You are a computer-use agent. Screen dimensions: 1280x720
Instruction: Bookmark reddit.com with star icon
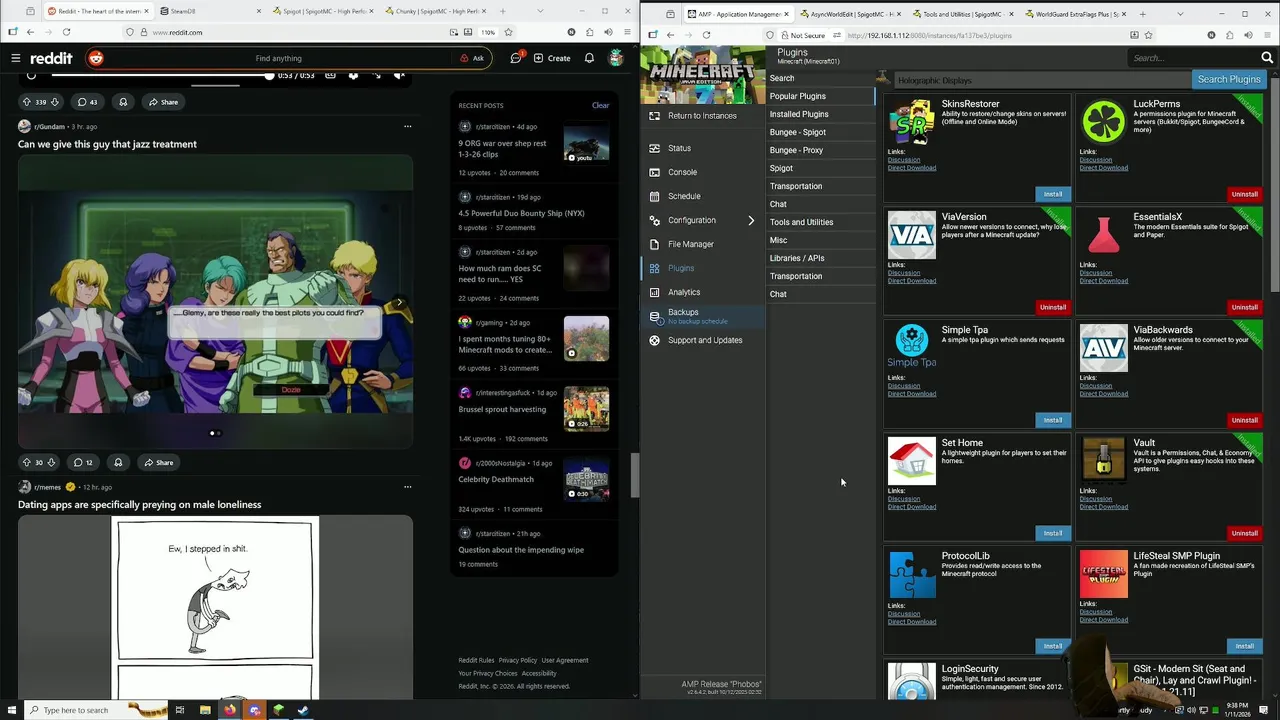click(x=508, y=32)
